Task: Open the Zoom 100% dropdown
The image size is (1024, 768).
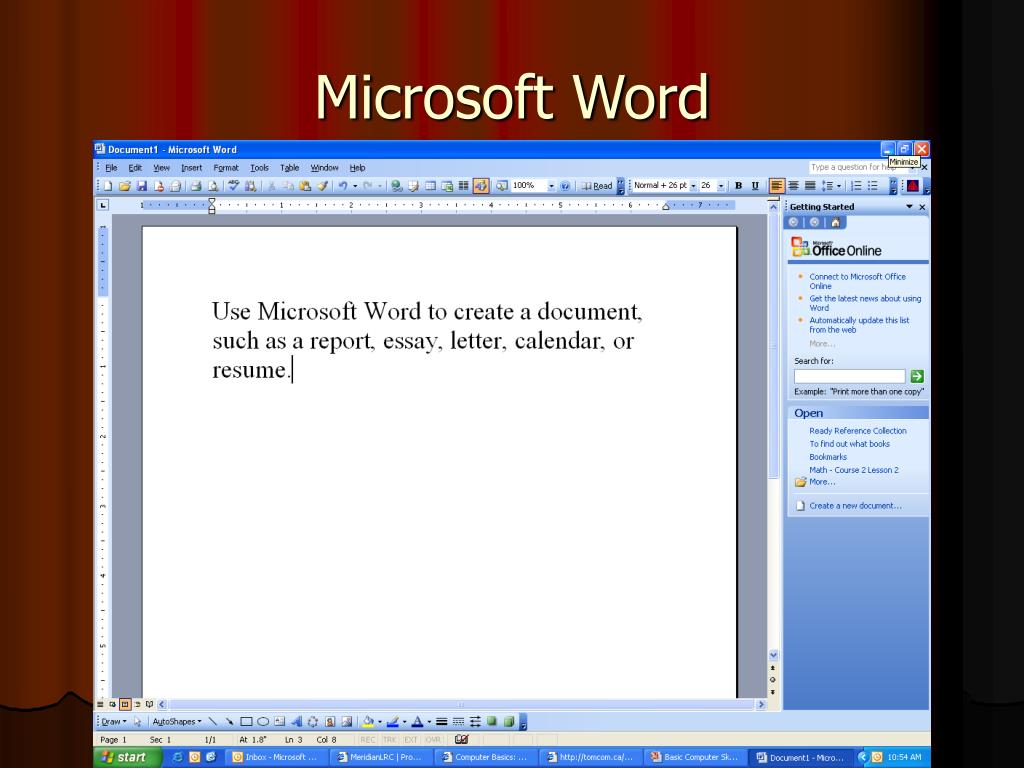Action: coord(551,186)
